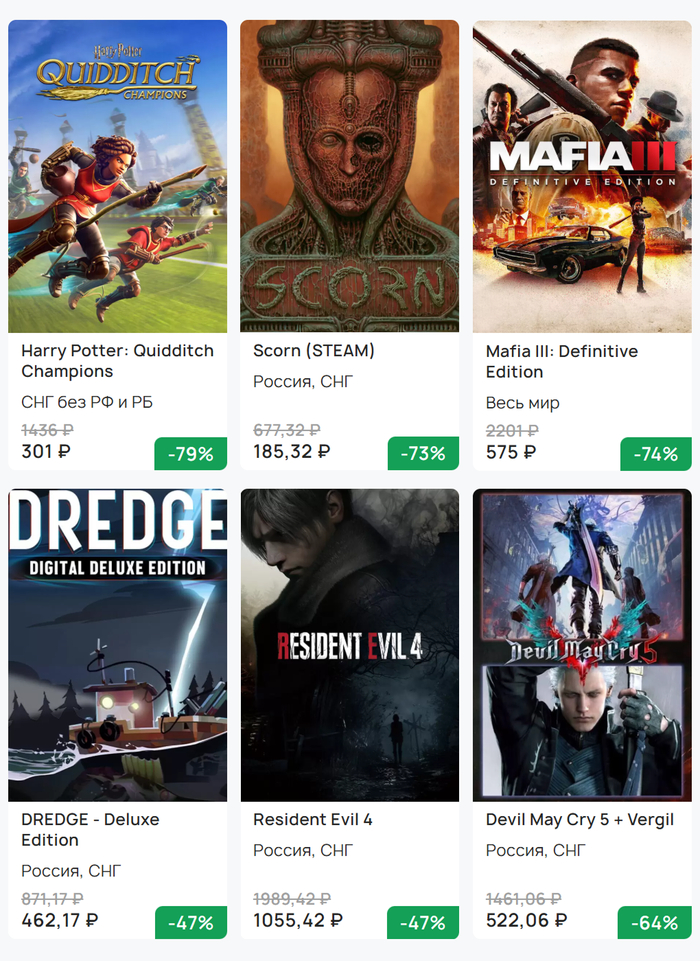
Task: Open the Mafia III: Definitive Edition title link
Action: tap(561, 361)
